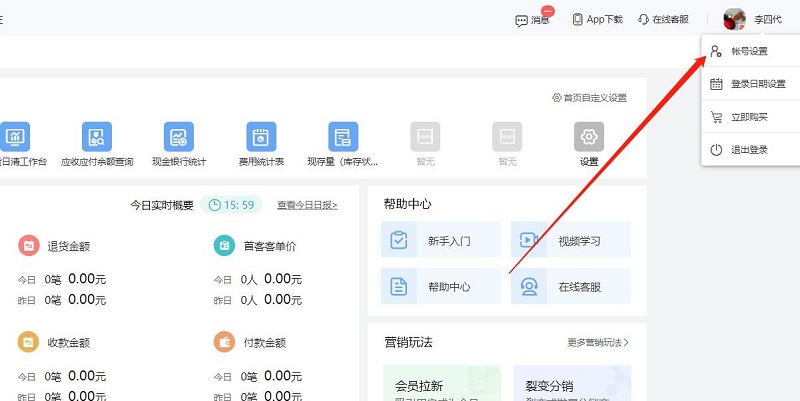The width and height of the screenshot is (800, 401).
Task: Open the 首页自定义设置 link
Action: (x=589, y=97)
